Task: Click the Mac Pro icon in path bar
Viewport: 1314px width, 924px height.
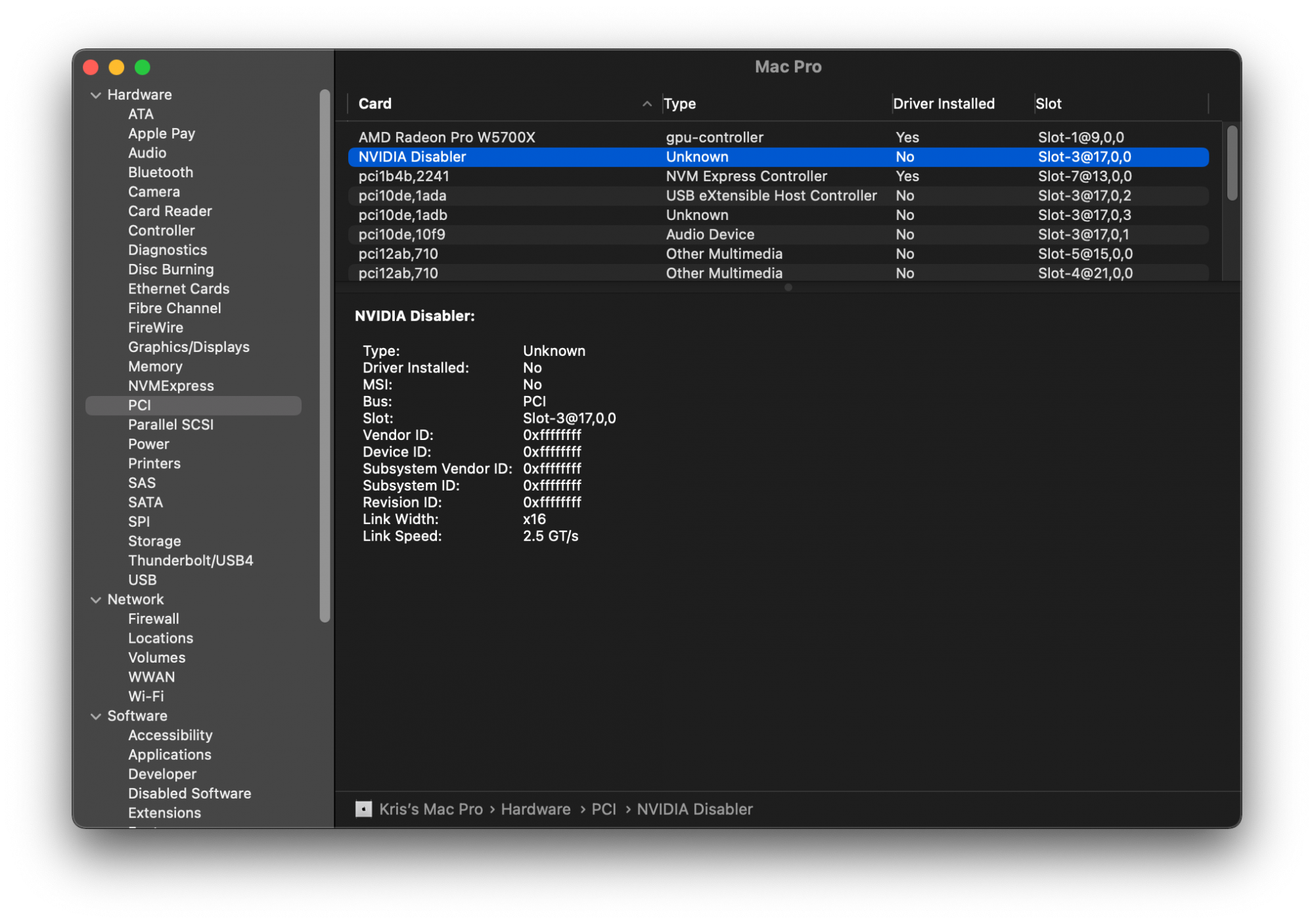Action: click(x=363, y=809)
